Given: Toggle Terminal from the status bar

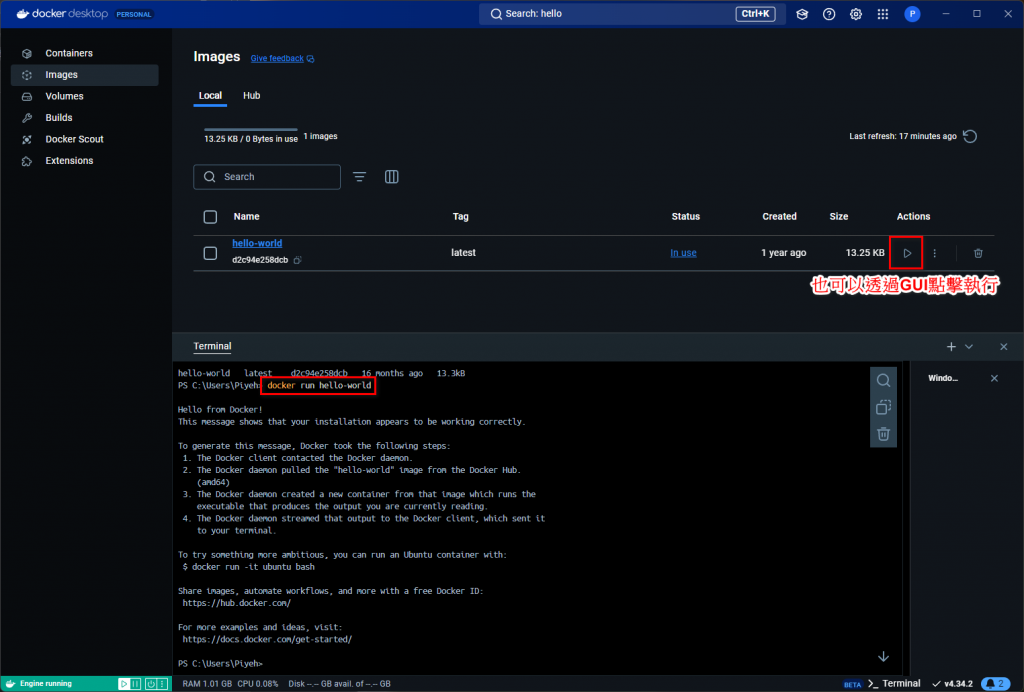Looking at the screenshot, I should (894, 684).
